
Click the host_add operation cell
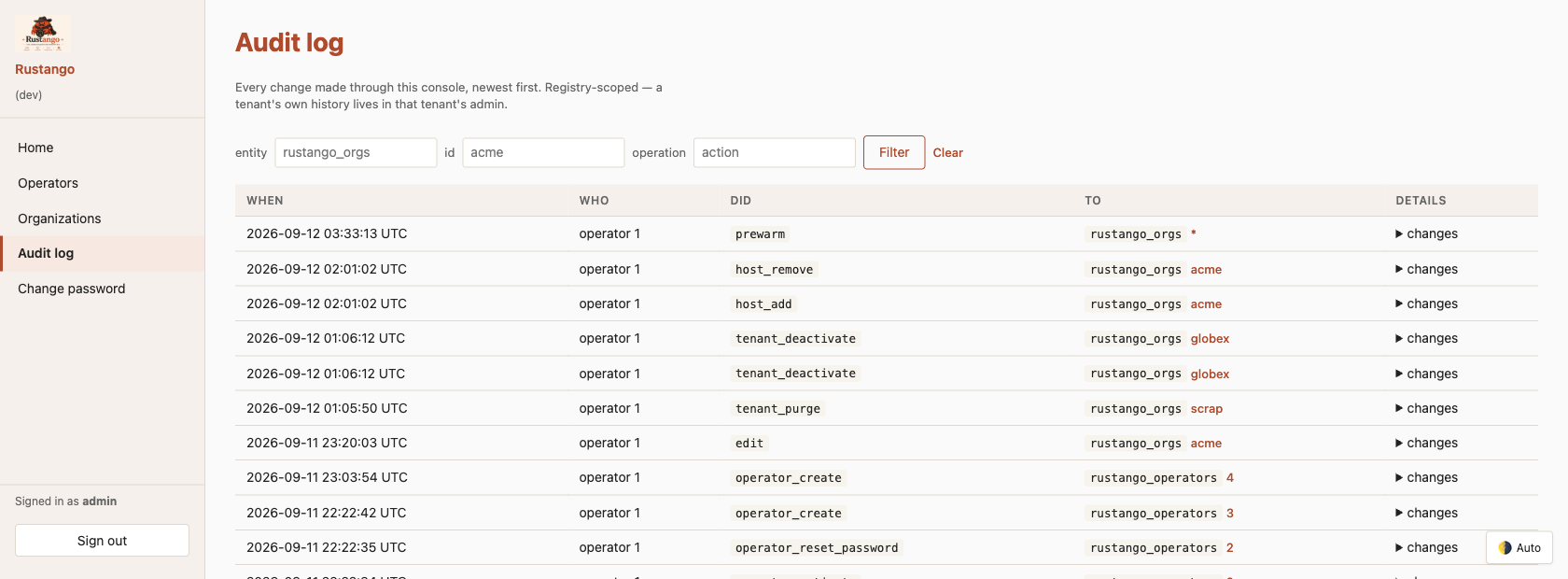[763, 304]
